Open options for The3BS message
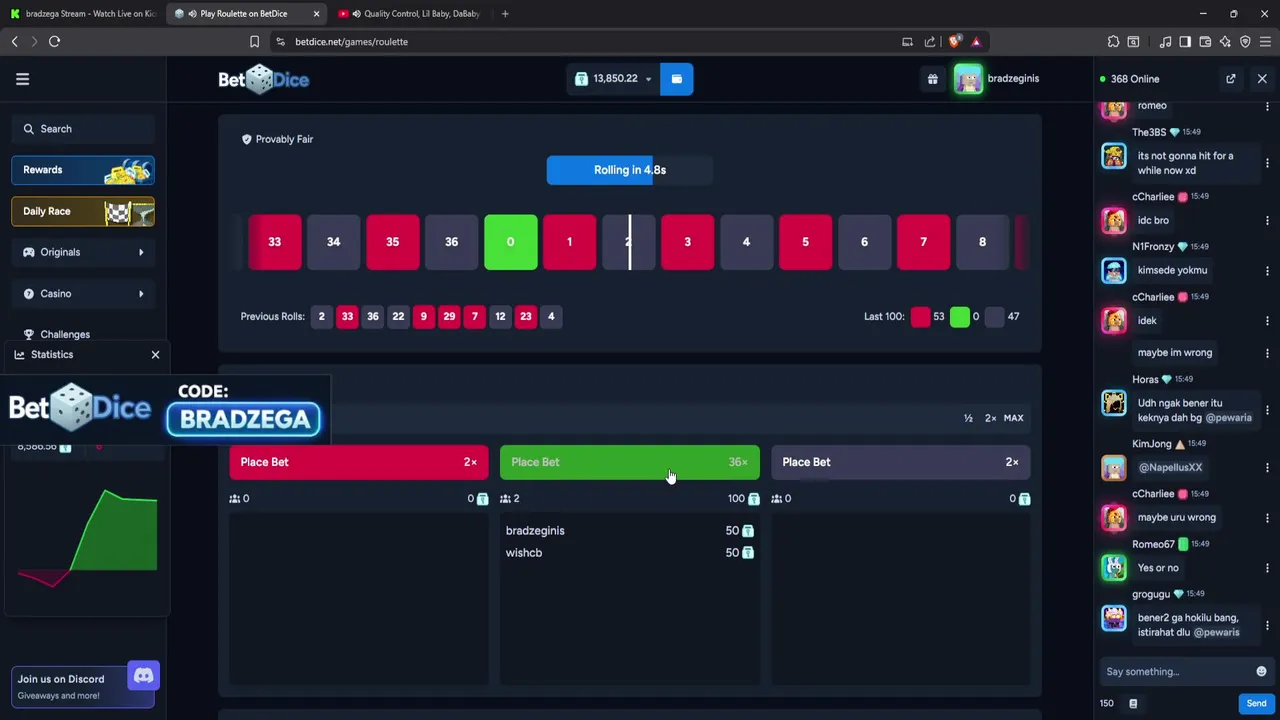 1267,163
